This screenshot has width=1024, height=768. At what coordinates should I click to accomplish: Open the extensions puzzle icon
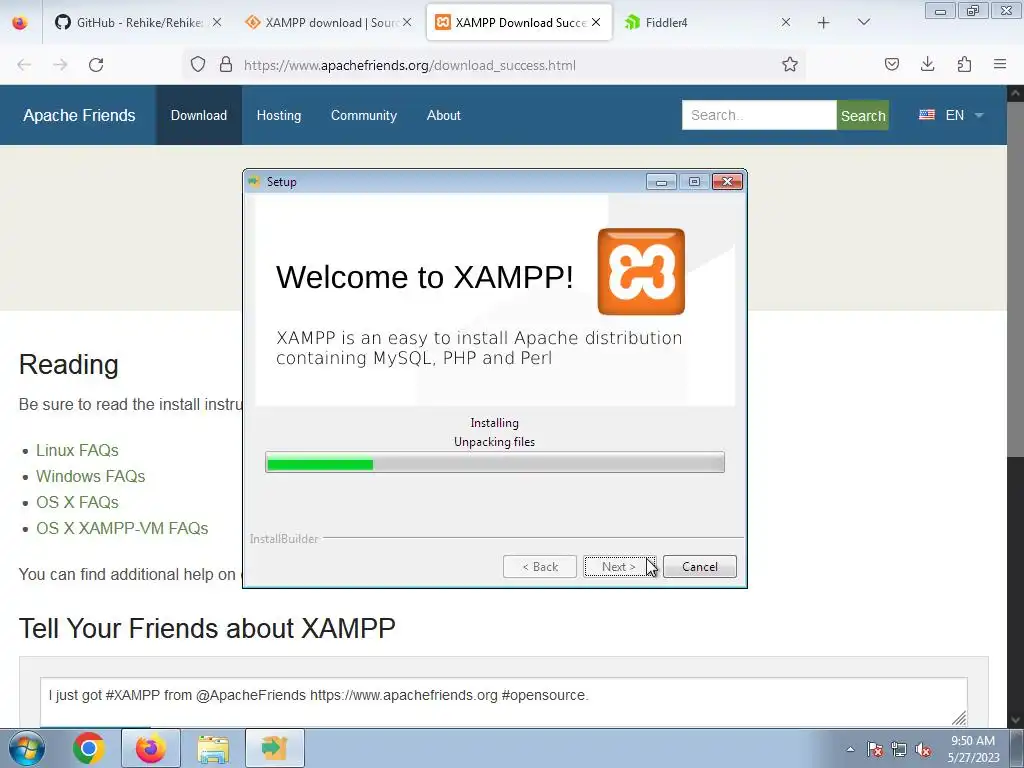click(x=964, y=64)
